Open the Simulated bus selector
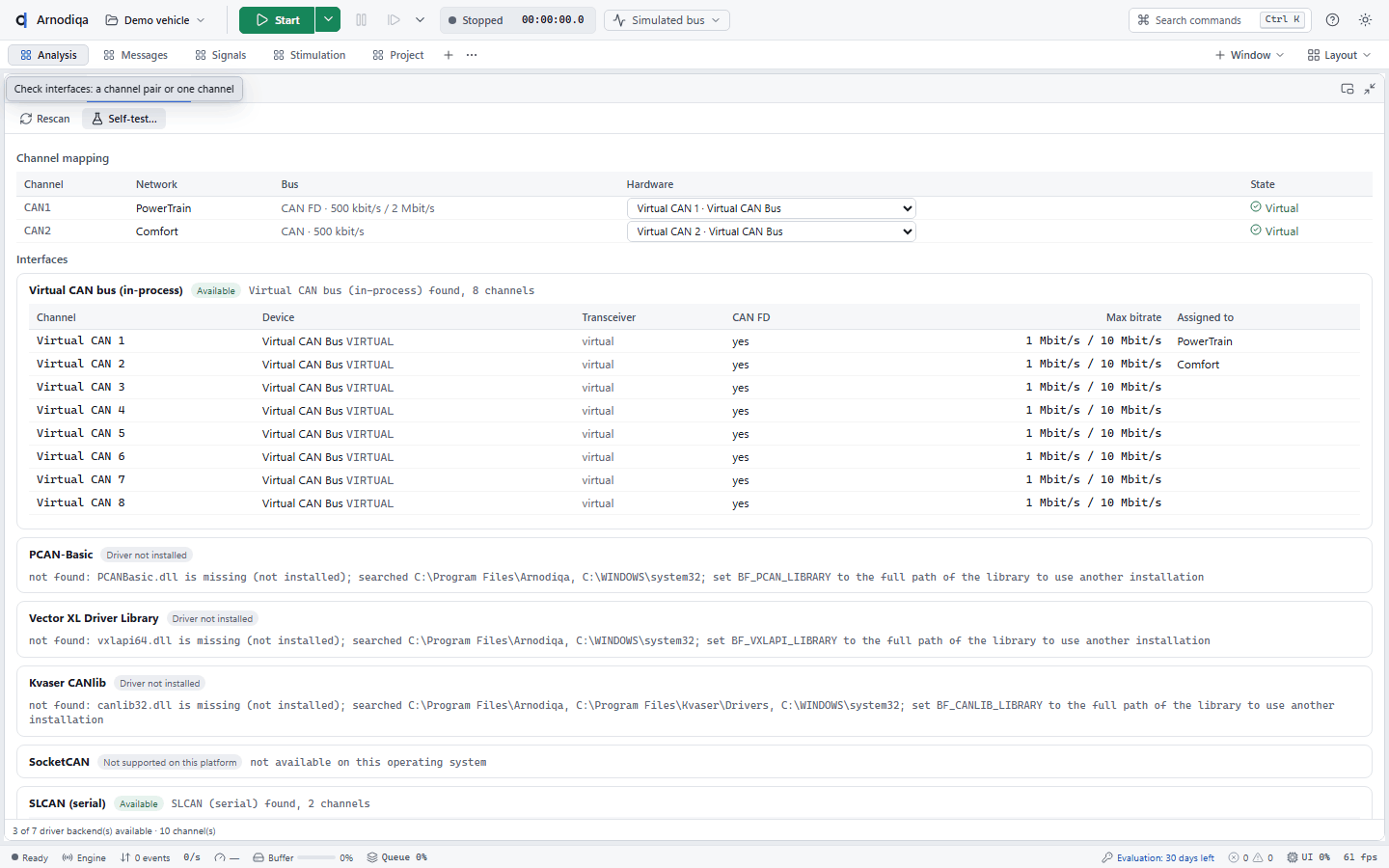The width and height of the screenshot is (1389, 868). [667, 20]
